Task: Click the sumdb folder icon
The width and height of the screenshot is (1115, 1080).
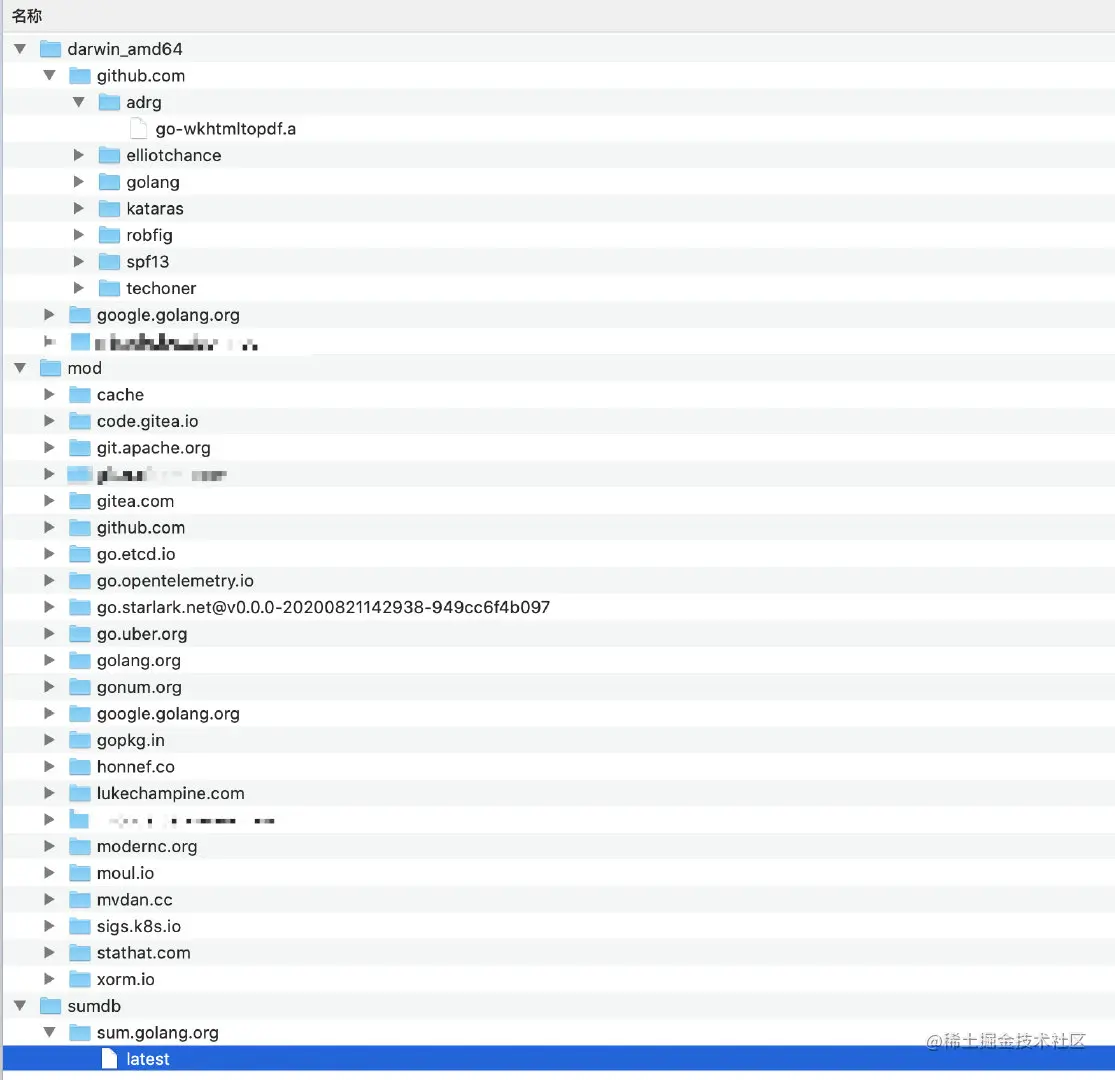Action: click(x=50, y=1006)
